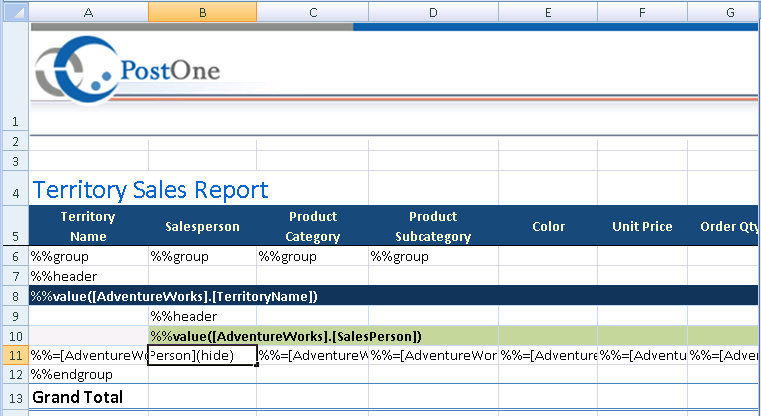This screenshot has width=761, height=416.
Task: Select %%group cell in column B
Action: [202, 256]
